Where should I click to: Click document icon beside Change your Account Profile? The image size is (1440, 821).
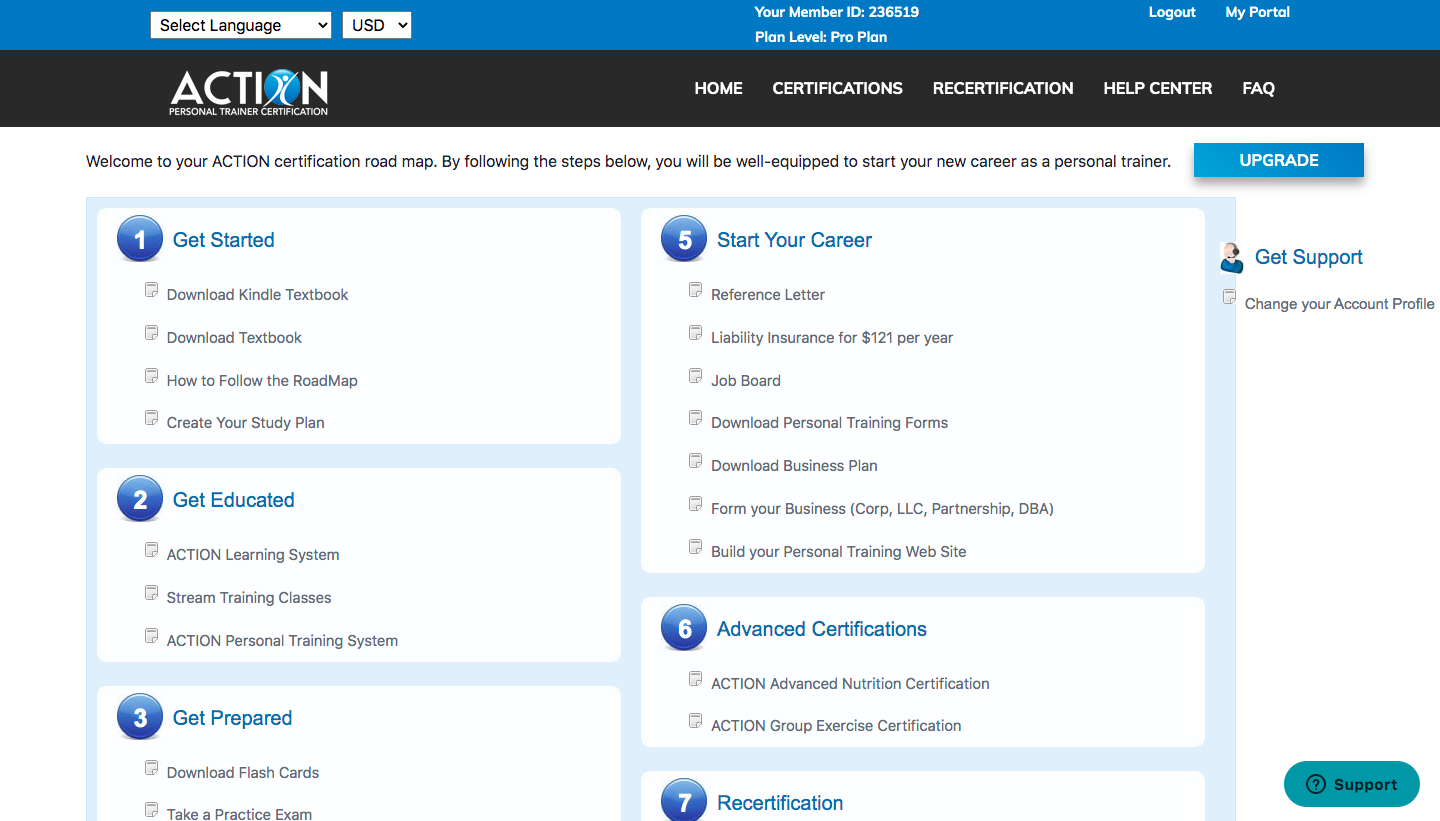(x=1229, y=297)
